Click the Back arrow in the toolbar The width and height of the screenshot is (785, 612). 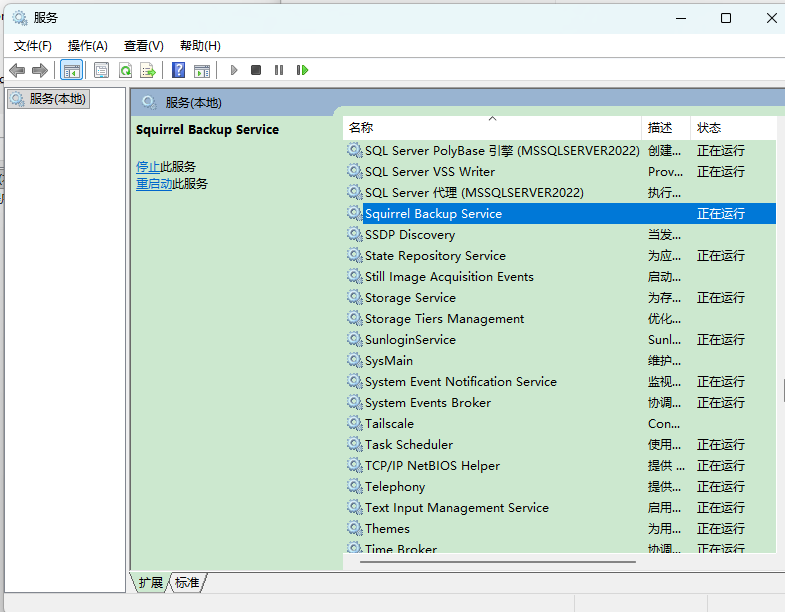(x=17, y=70)
